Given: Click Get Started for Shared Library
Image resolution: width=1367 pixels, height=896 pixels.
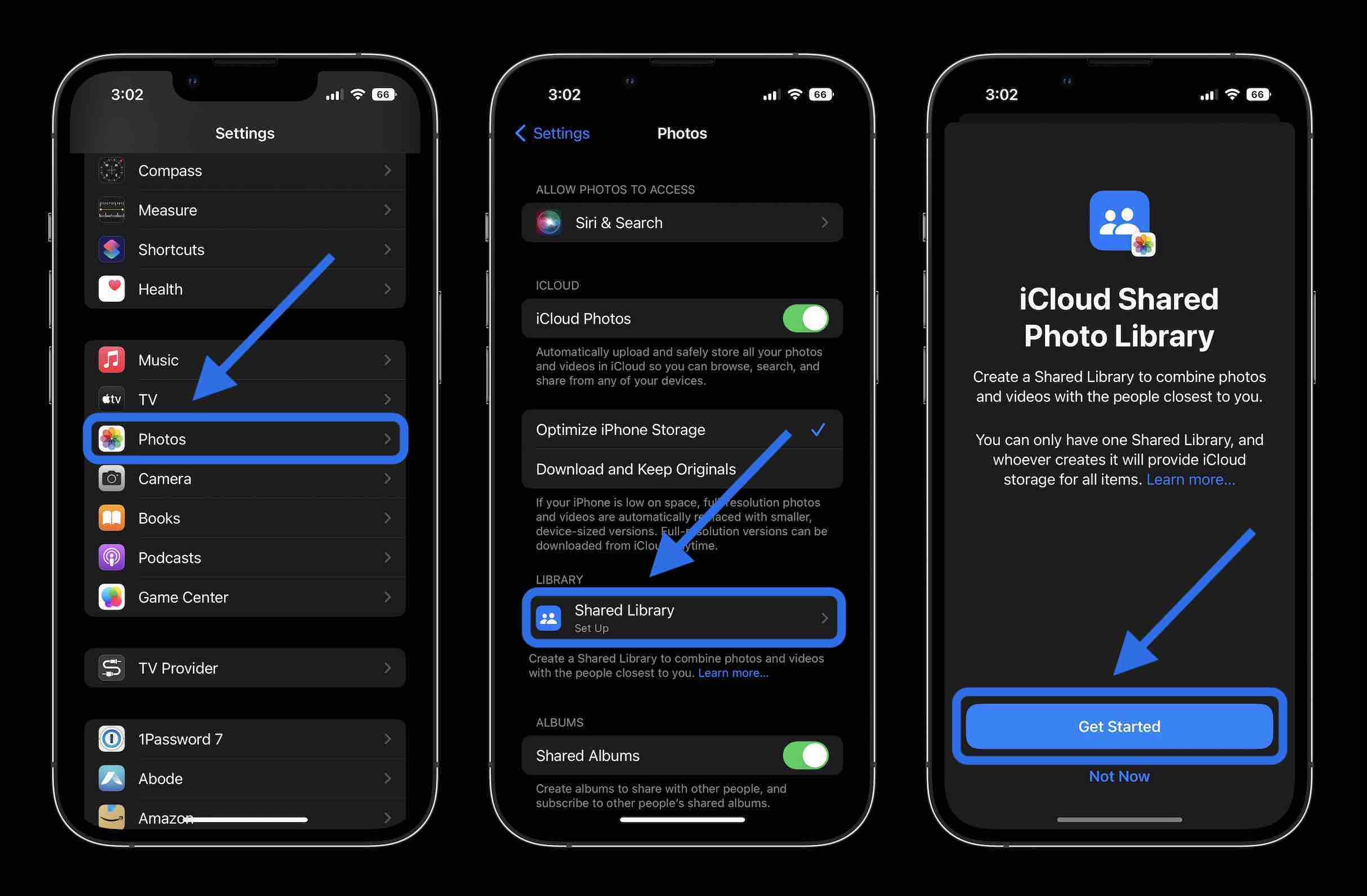Looking at the screenshot, I should (1119, 726).
